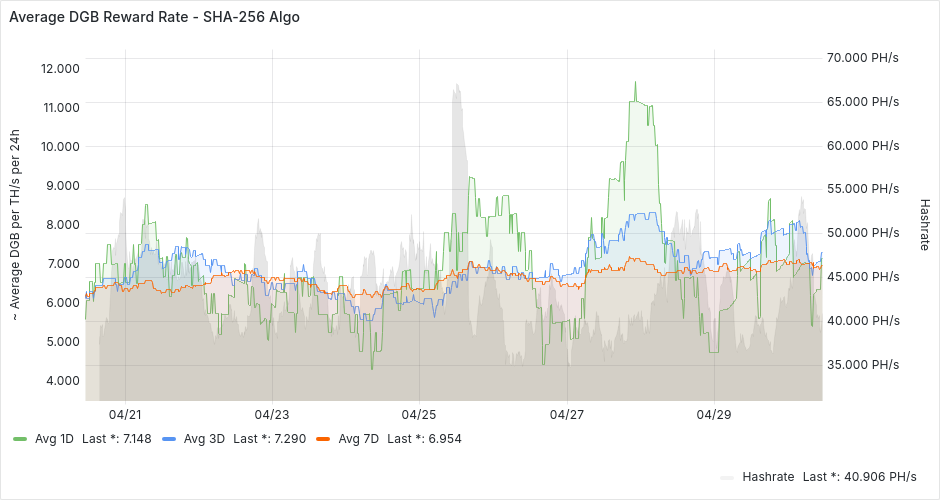Click the 04/21 date label on the x-axis

125,414
